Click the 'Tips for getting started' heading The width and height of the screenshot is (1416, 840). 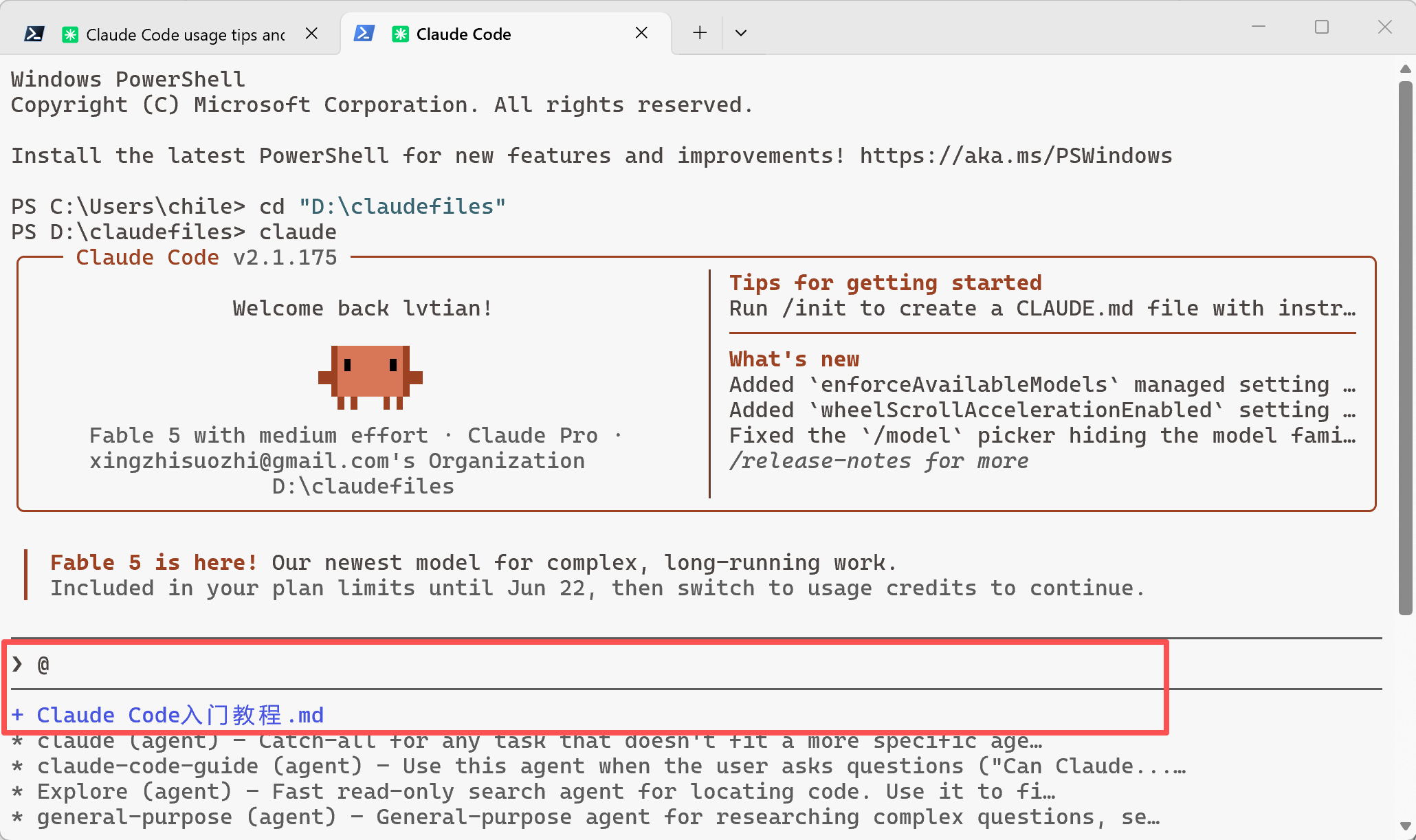coord(885,283)
